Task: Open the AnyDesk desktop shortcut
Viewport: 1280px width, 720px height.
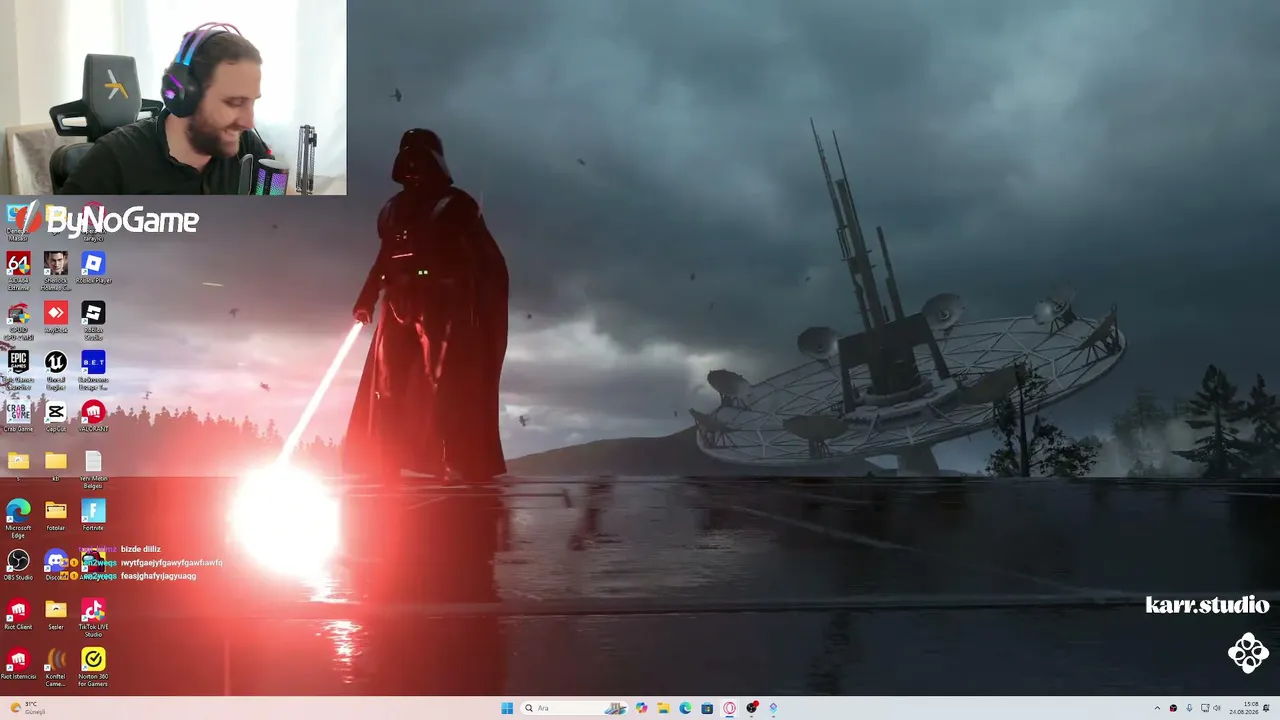Action: point(56,318)
